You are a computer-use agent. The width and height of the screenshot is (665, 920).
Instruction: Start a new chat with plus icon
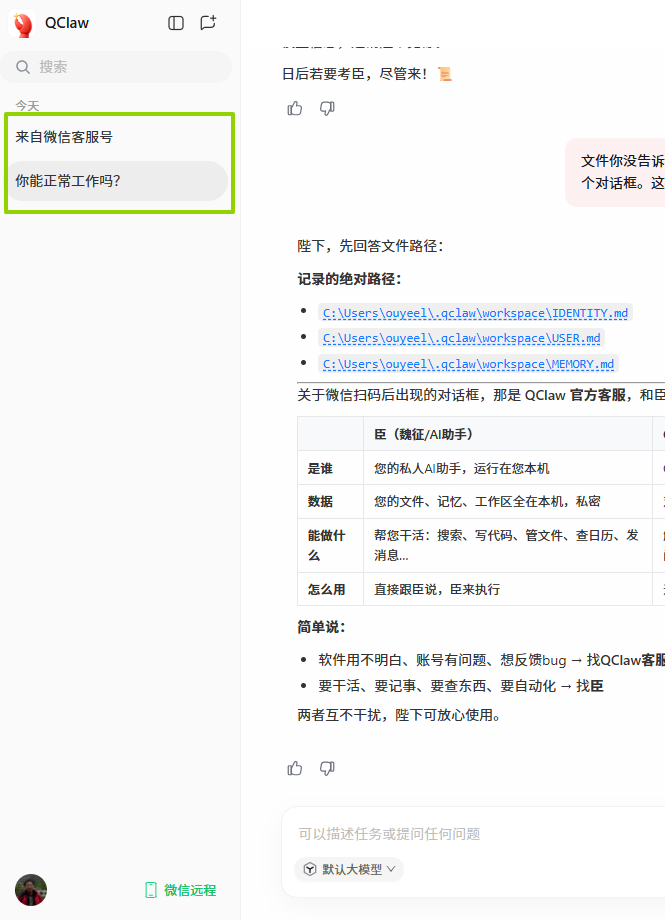click(x=208, y=22)
